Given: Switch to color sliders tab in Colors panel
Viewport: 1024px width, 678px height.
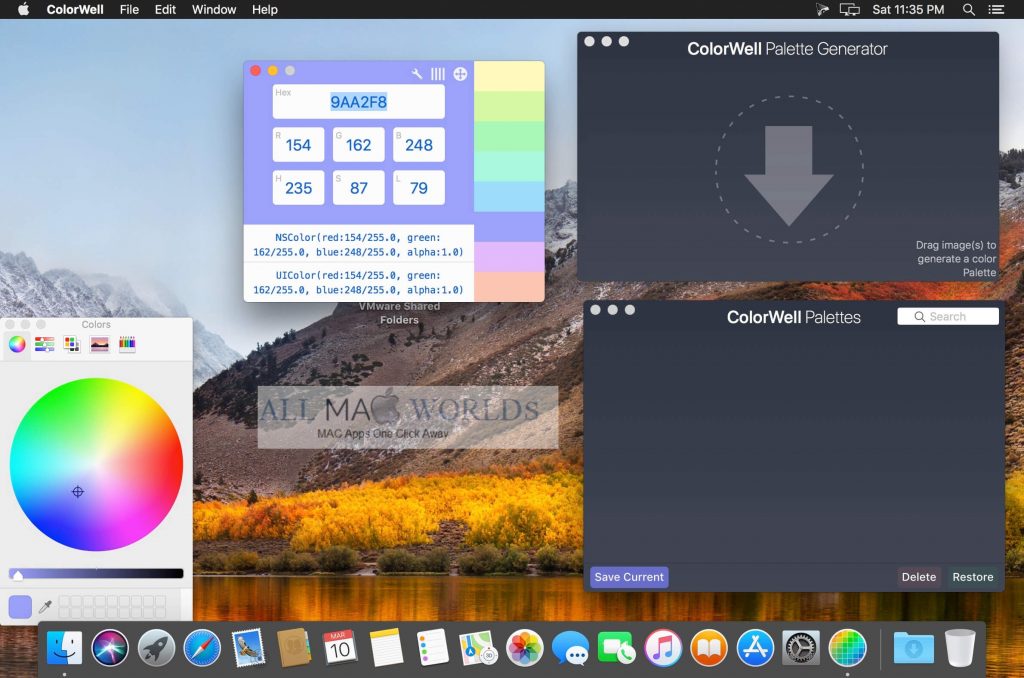Looking at the screenshot, I should (x=44, y=344).
